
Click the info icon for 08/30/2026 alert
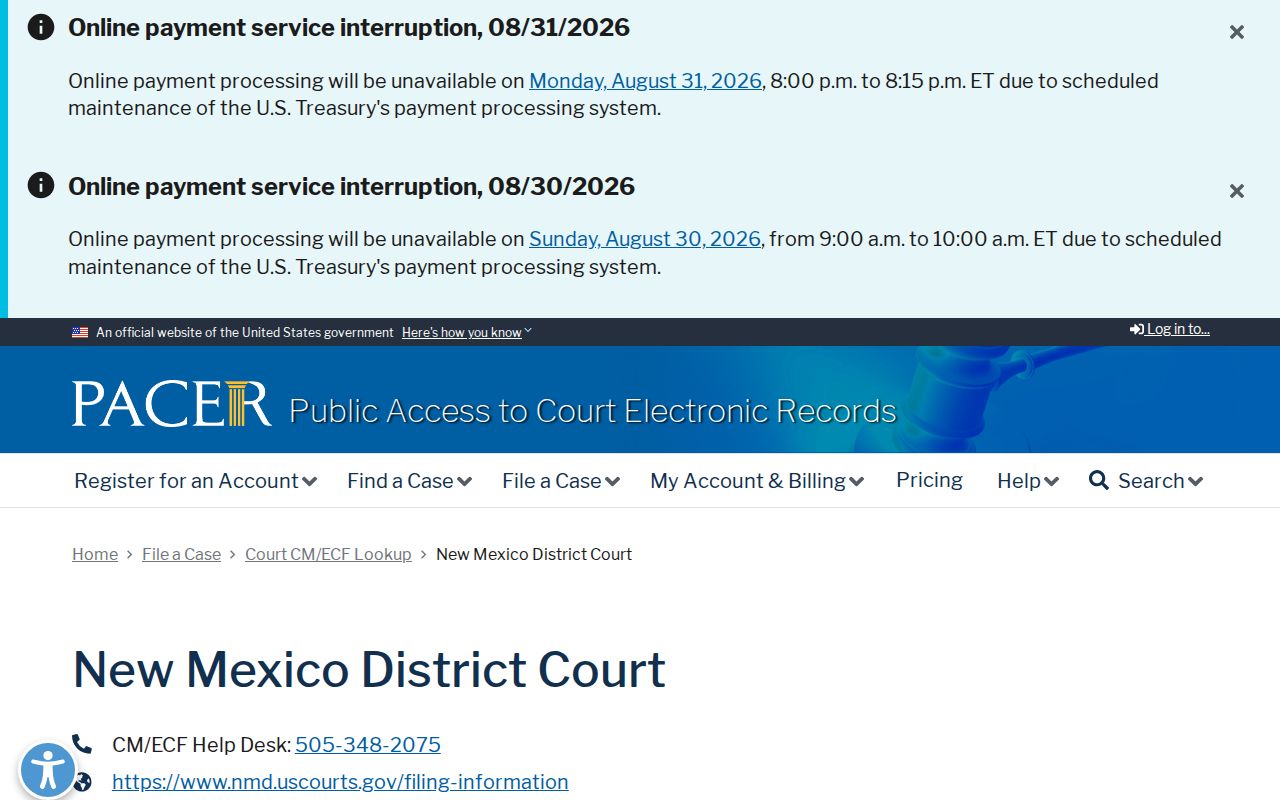pyautogui.click(x=41, y=185)
